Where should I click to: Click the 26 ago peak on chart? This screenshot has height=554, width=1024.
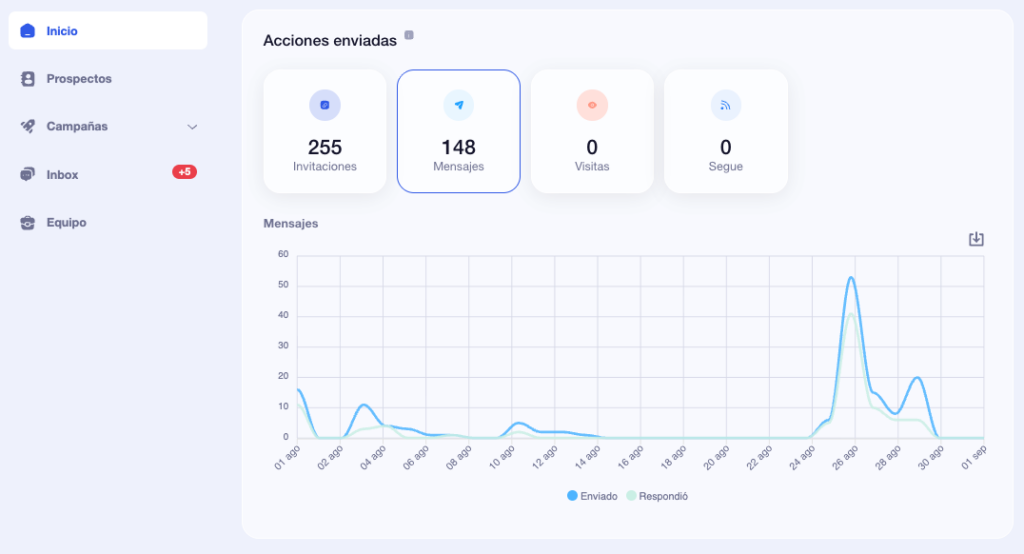[851, 278]
